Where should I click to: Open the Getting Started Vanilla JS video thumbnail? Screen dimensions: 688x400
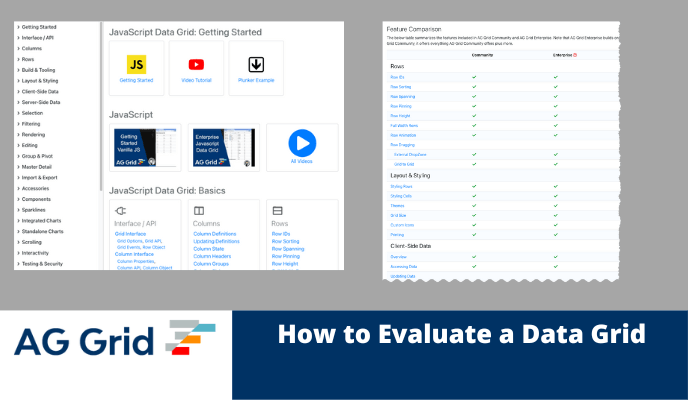tap(144, 147)
